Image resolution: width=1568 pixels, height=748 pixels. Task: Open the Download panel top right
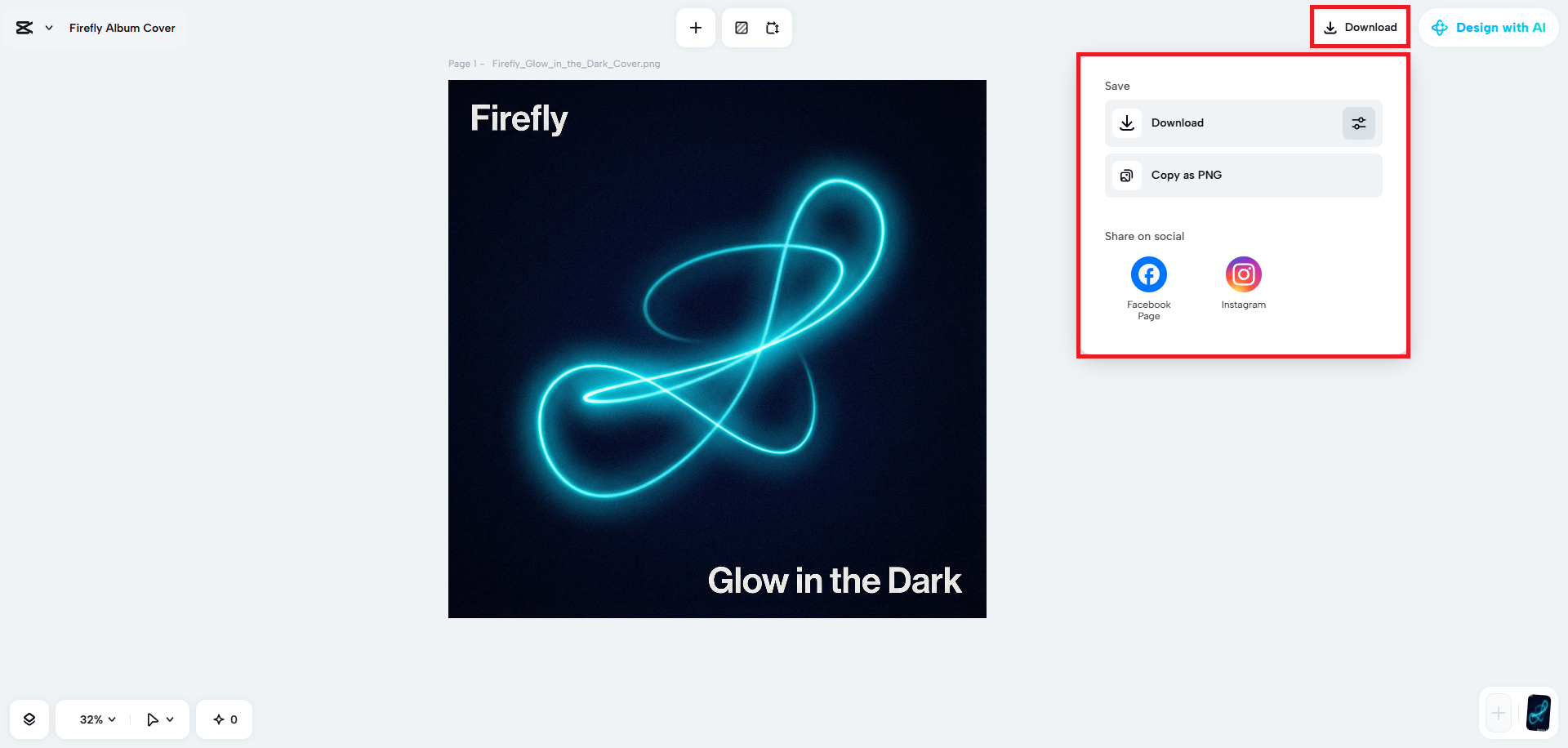point(1359,26)
